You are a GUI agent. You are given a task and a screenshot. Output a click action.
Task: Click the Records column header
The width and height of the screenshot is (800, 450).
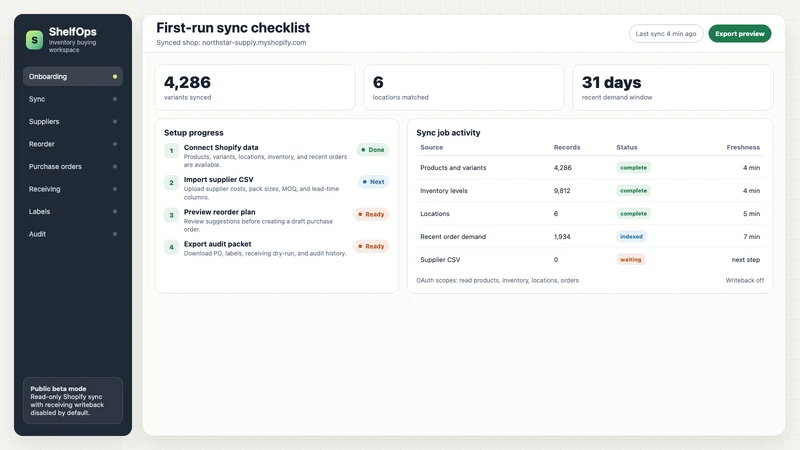tap(567, 147)
